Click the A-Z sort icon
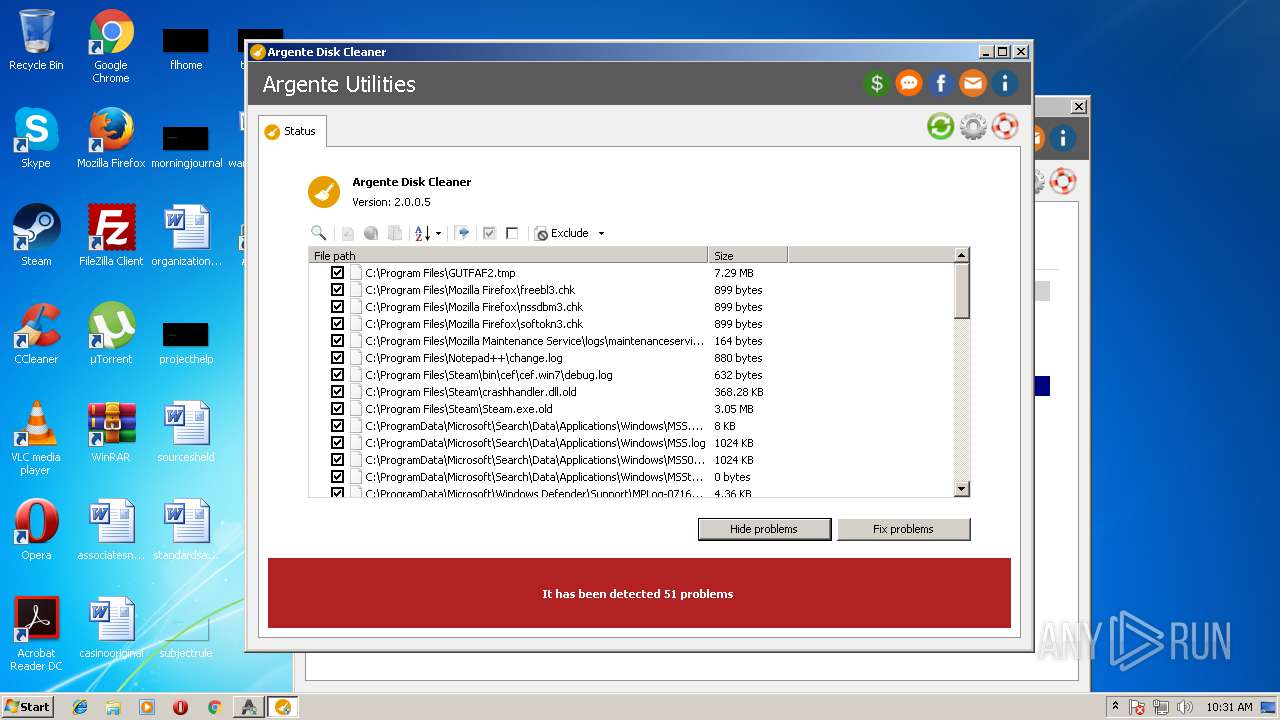The width and height of the screenshot is (1280, 720). pos(422,233)
